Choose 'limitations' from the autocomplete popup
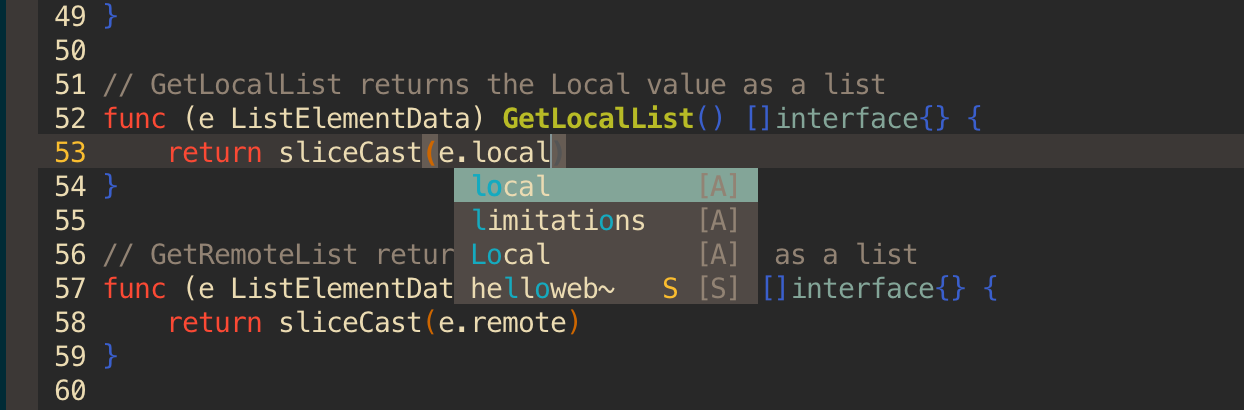Screen dimensions: 1244x410 pyautogui.click(x=605, y=220)
